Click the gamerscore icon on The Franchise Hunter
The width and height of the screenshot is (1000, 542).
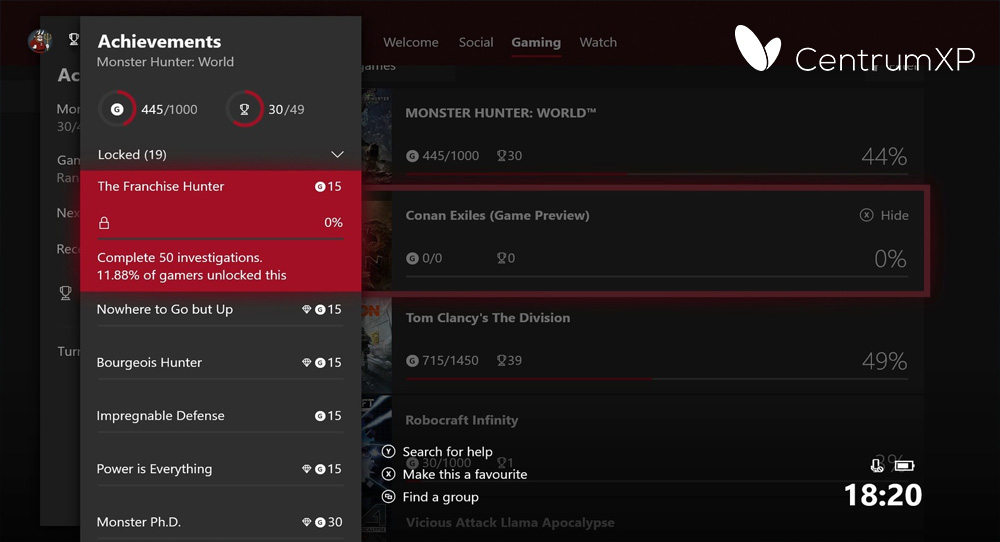coord(320,187)
